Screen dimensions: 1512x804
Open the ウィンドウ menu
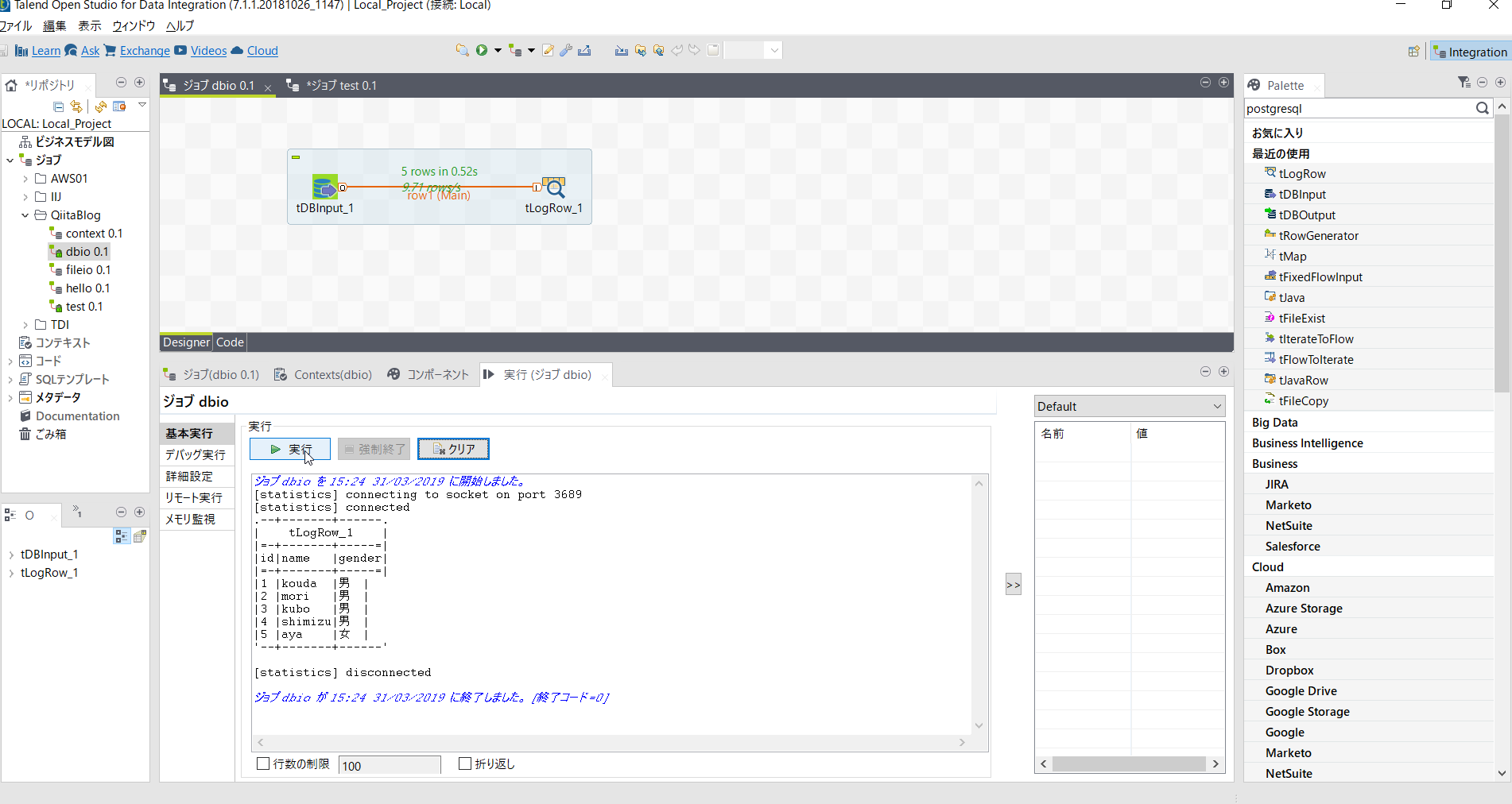point(134,26)
